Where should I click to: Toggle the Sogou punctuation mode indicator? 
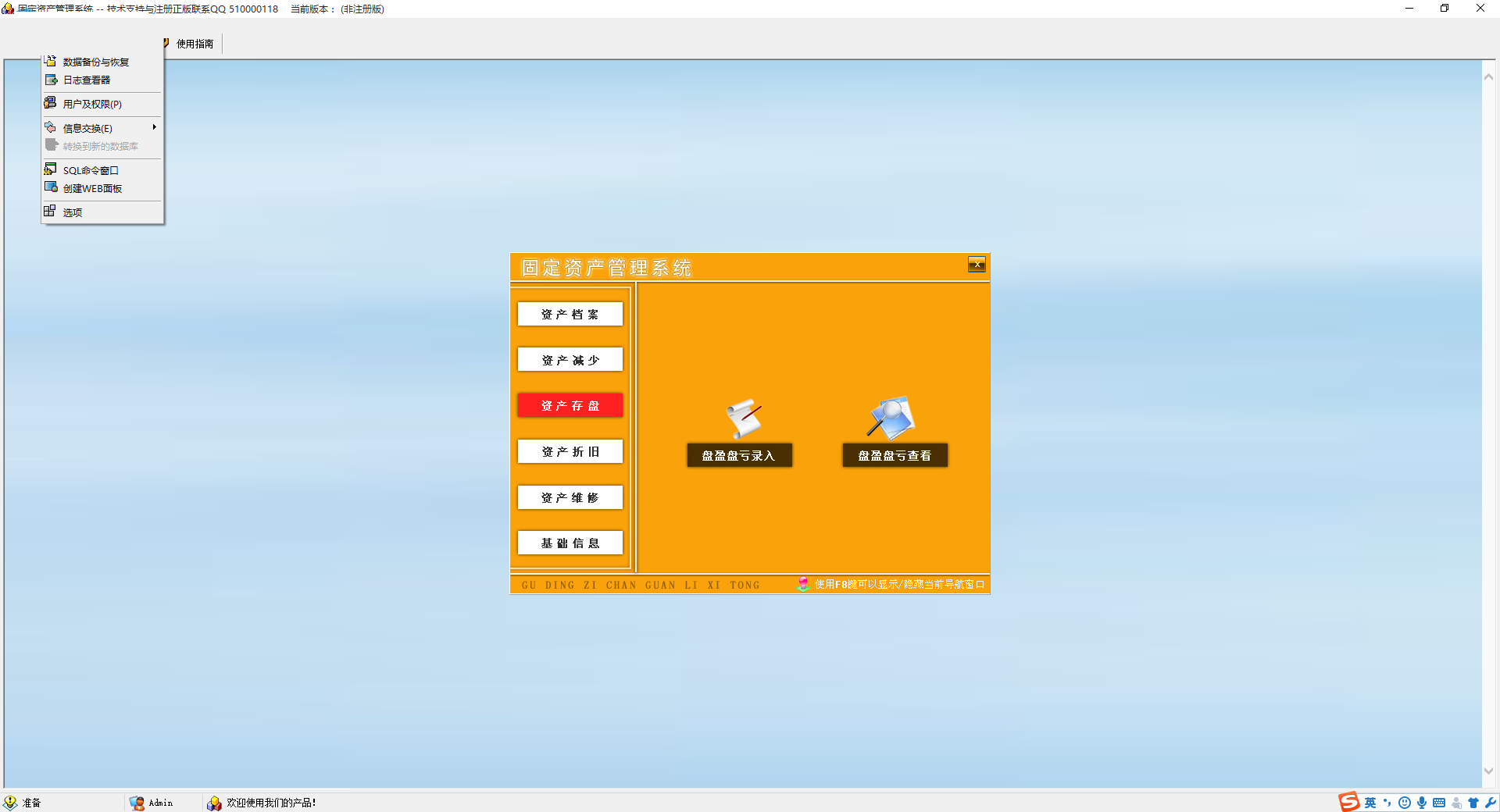coord(1387,803)
